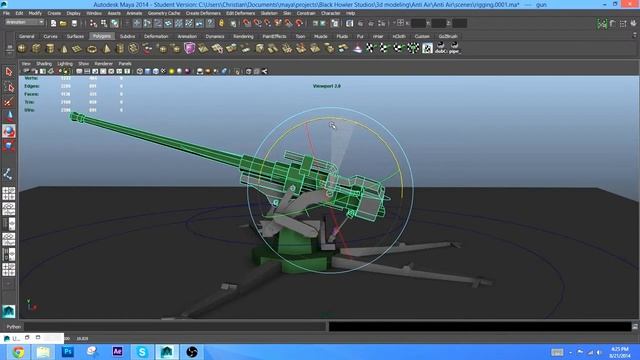Open the Animation menu set dropdown

click(x=24, y=22)
